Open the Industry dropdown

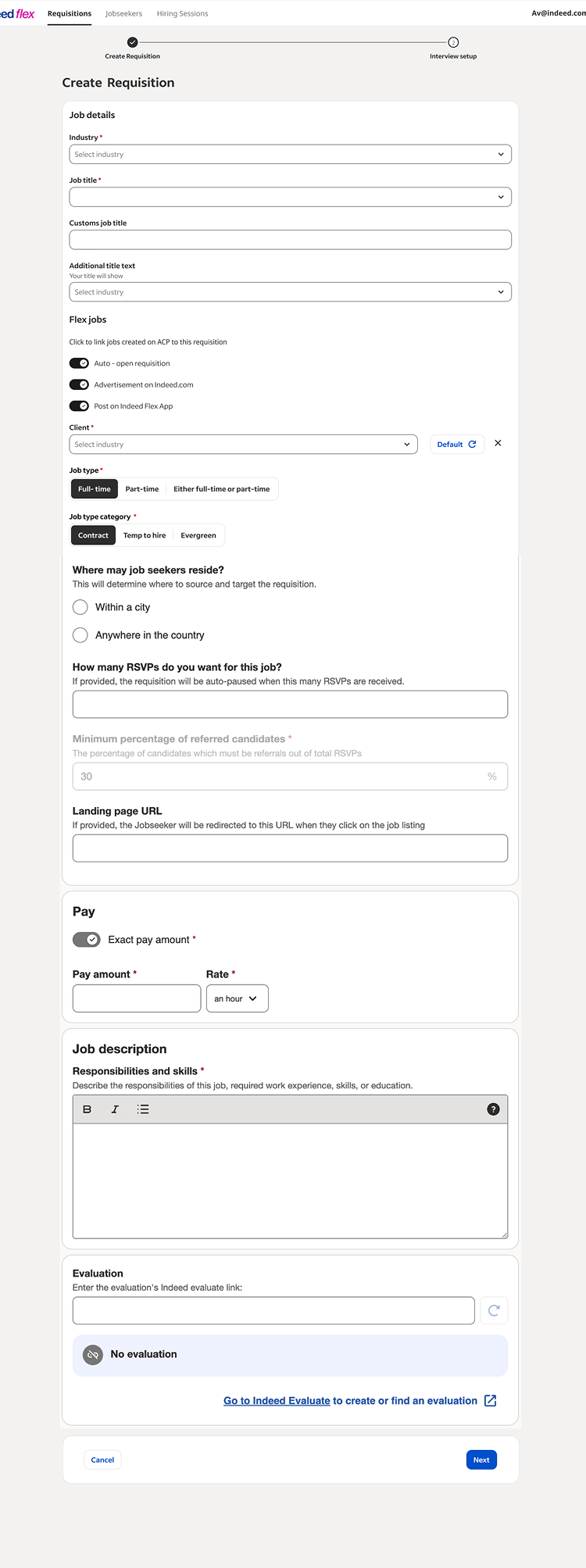[290, 155]
